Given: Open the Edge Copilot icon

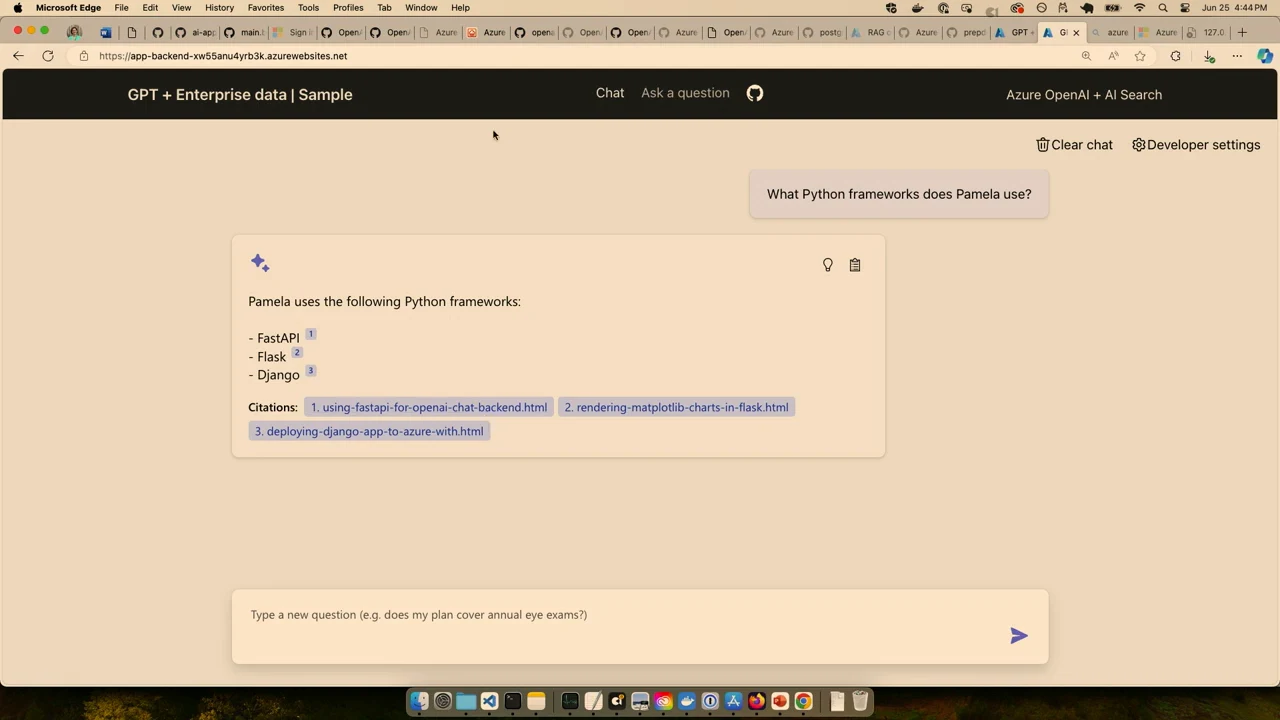Looking at the screenshot, I should click(1265, 56).
